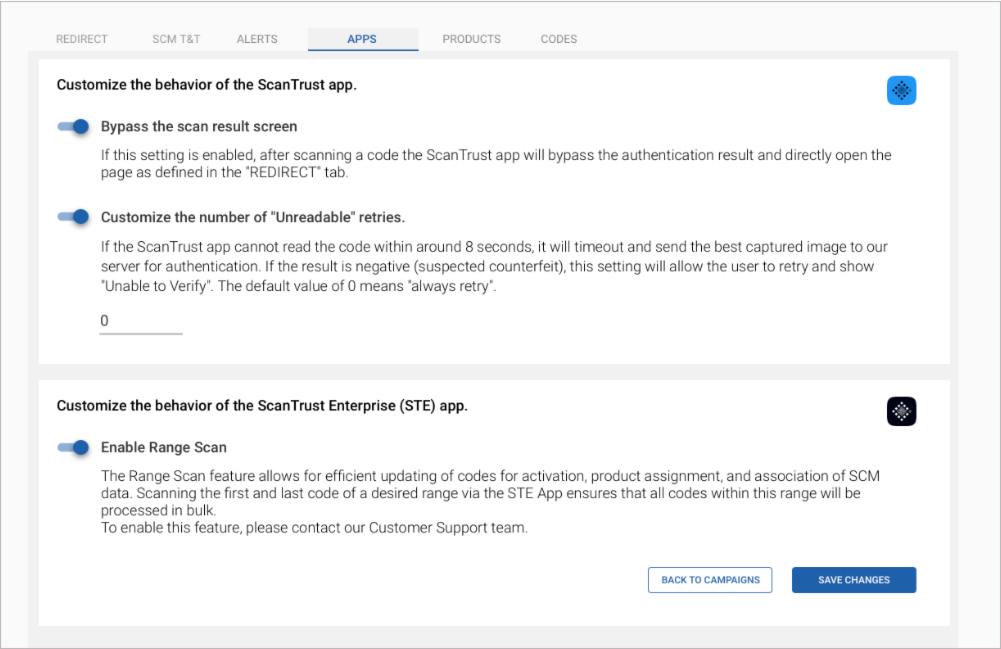The image size is (1001, 649).
Task: Click the blue ScanTrust app icon
Action: coord(901,90)
